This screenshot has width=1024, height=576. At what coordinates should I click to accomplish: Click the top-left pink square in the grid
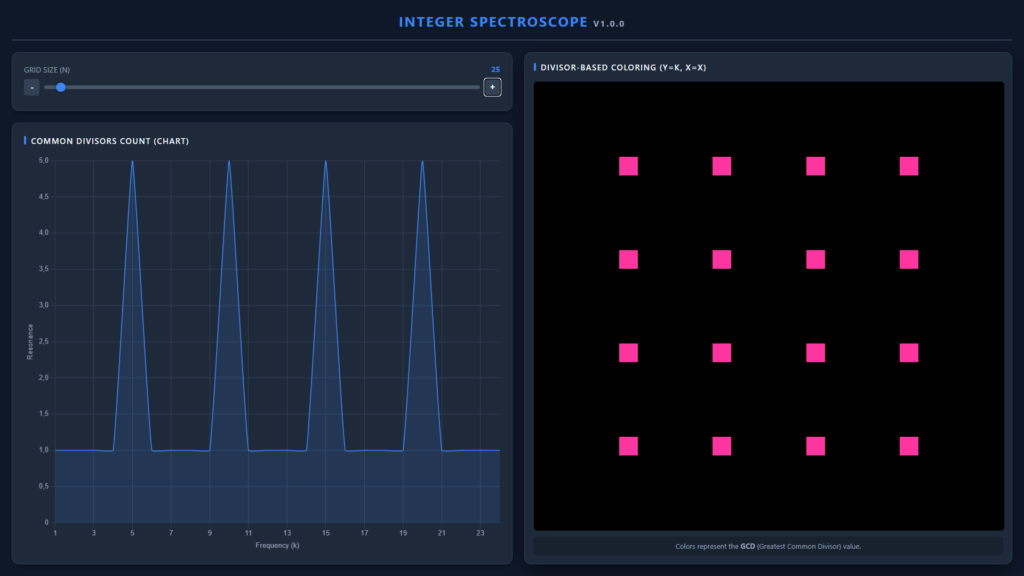[x=628, y=166]
